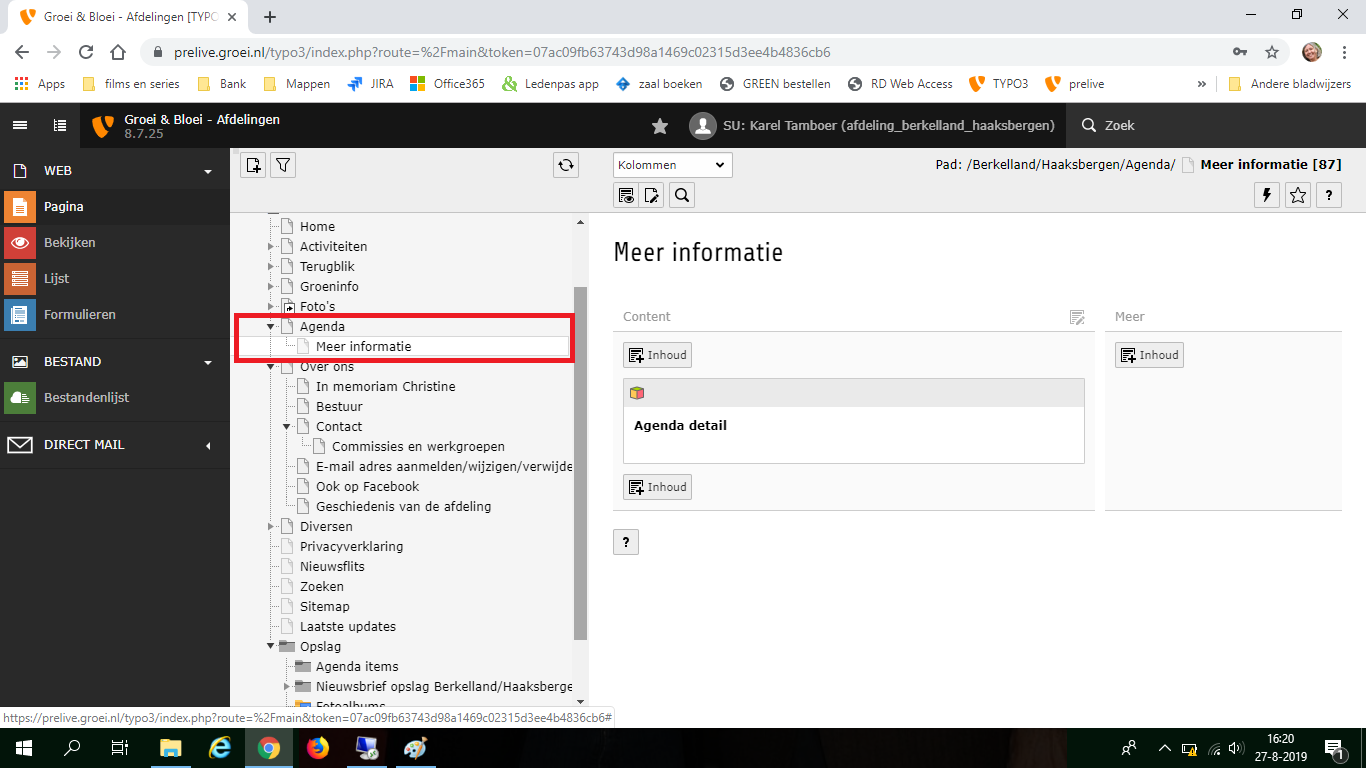
Task: Collapse the Over ons tree node
Action: click(x=271, y=367)
